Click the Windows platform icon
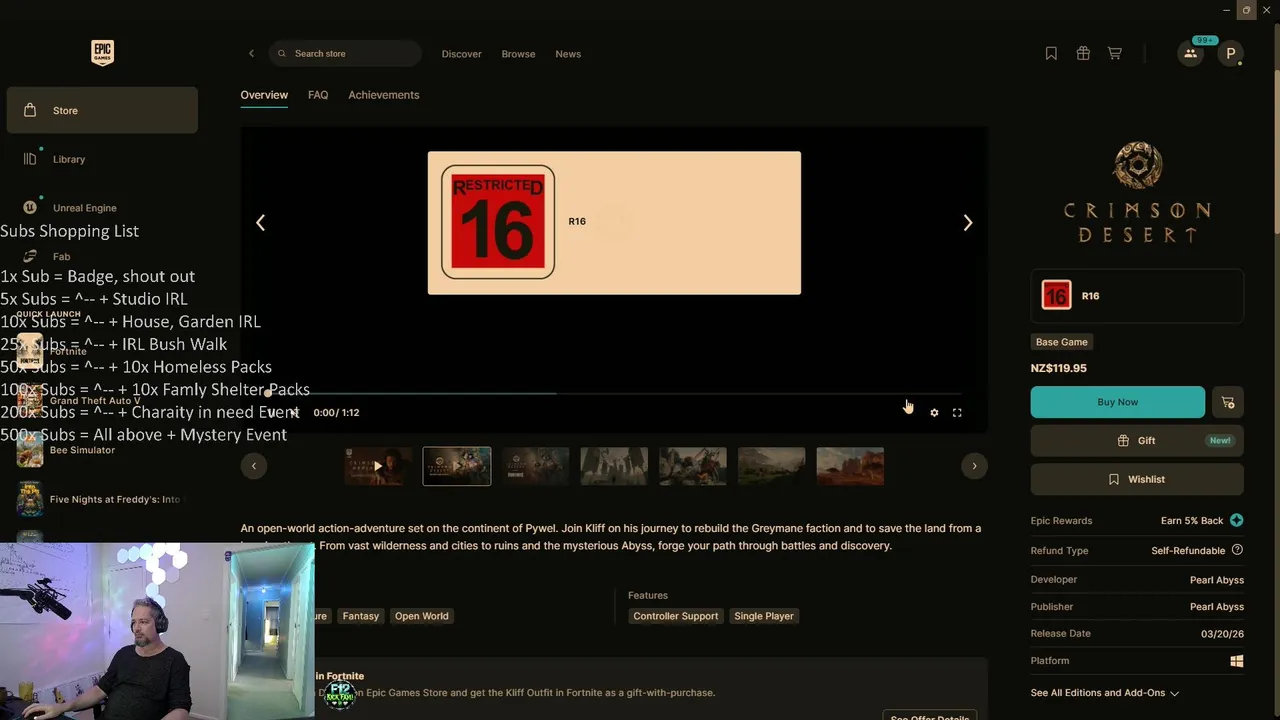 (x=1237, y=661)
